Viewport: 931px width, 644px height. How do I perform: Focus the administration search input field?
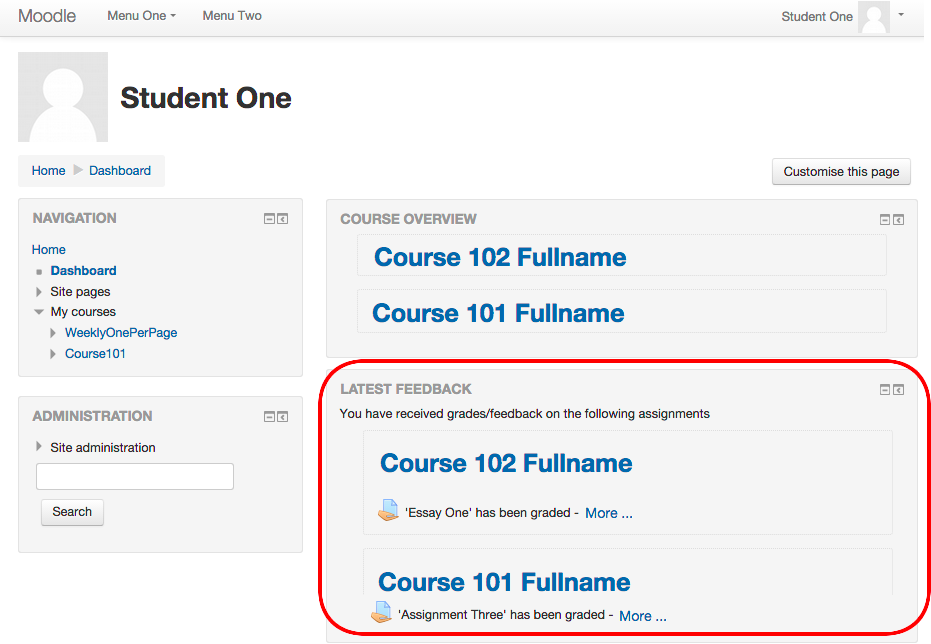[135, 477]
